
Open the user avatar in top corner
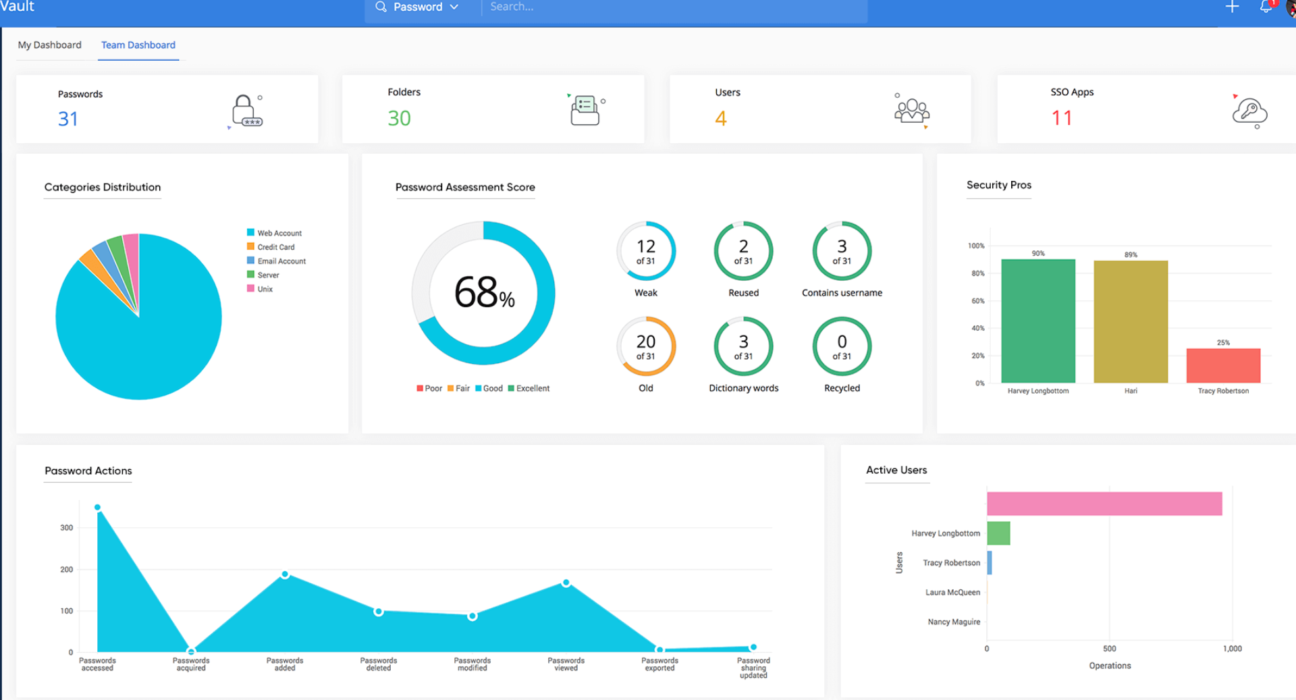point(1290,8)
